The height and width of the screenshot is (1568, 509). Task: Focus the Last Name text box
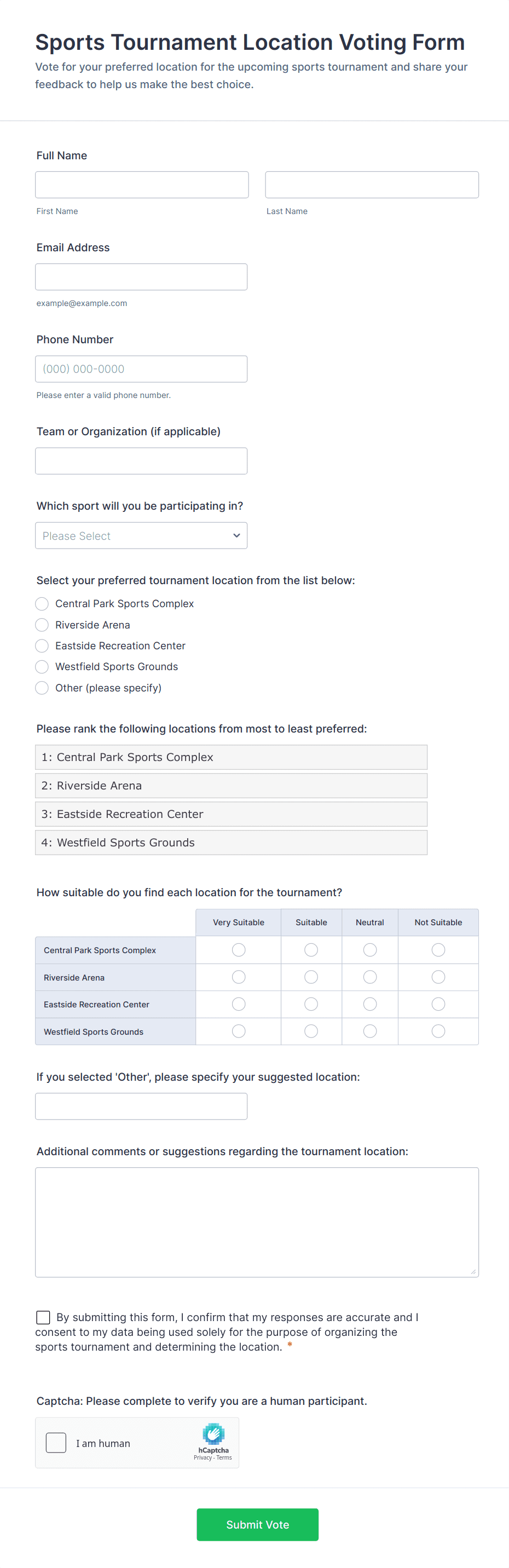click(372, 185)
